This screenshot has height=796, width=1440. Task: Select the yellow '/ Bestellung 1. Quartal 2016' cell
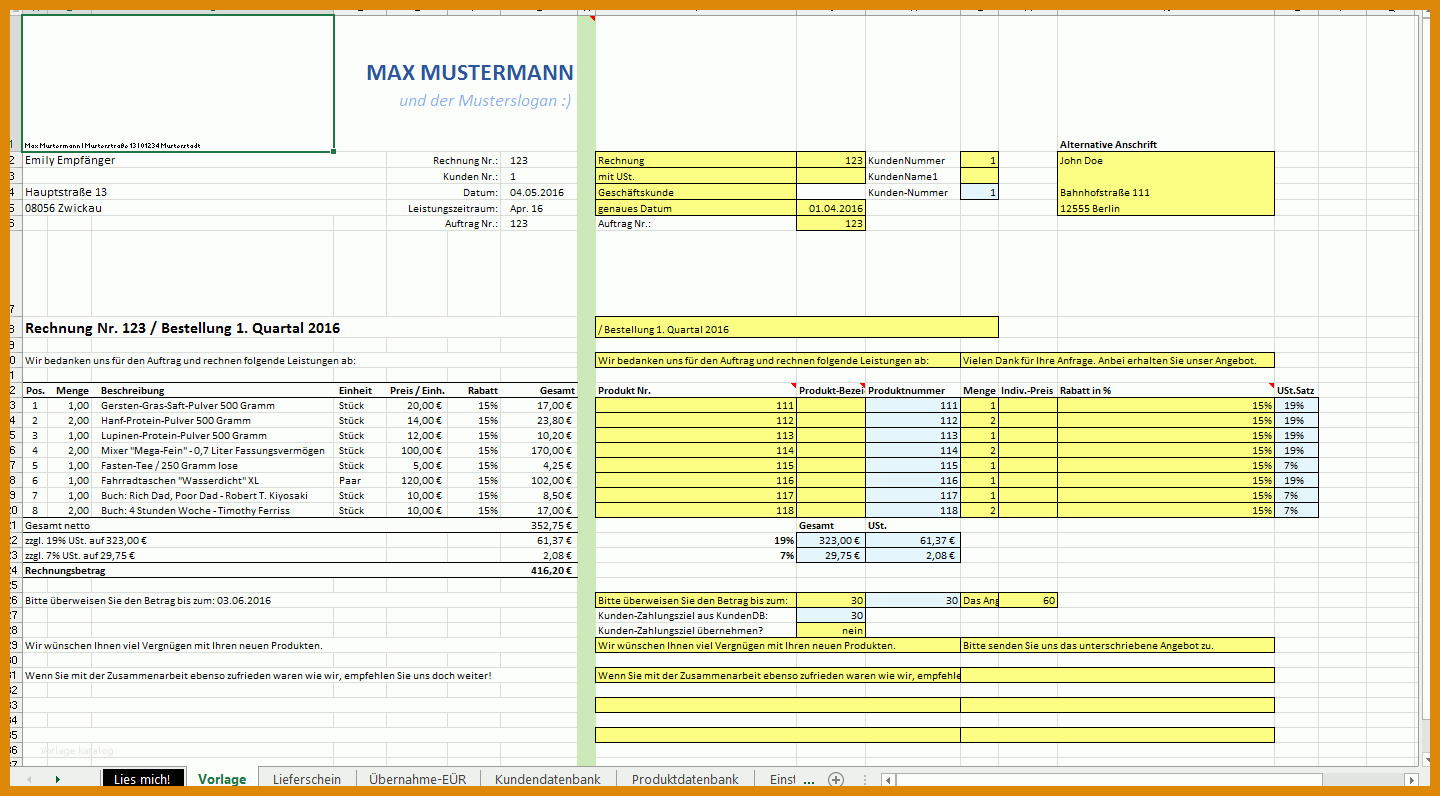797,328
